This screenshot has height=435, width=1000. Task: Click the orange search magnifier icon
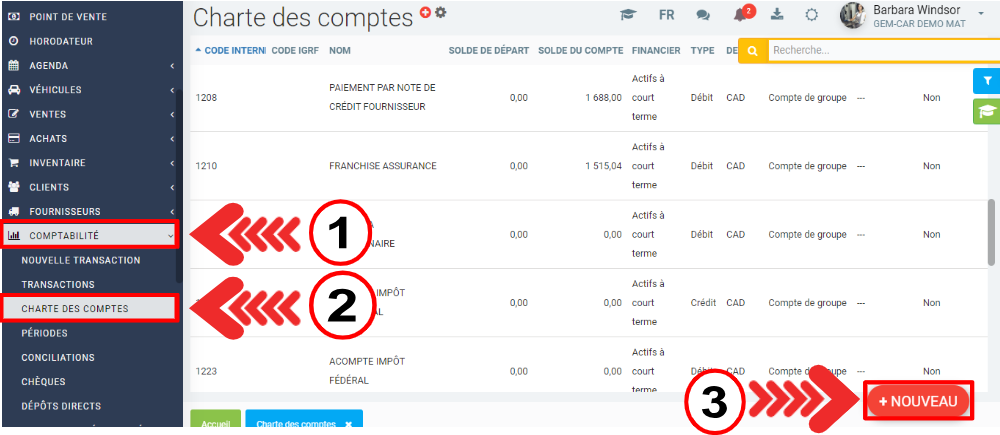(752, 50)
